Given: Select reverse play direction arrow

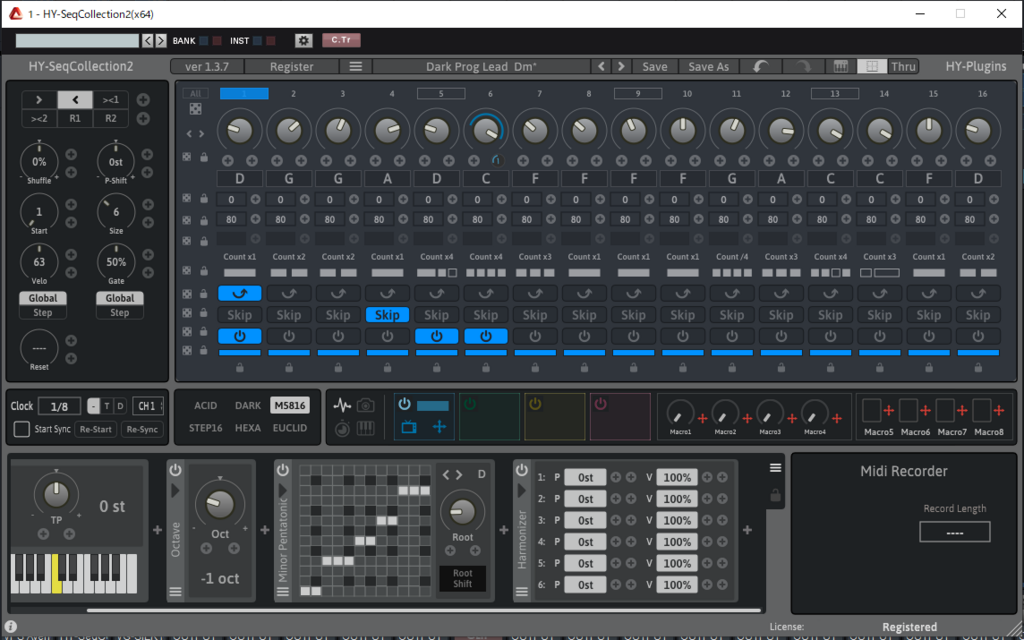Looking at the screenshot, I should [x=74, y=99].
